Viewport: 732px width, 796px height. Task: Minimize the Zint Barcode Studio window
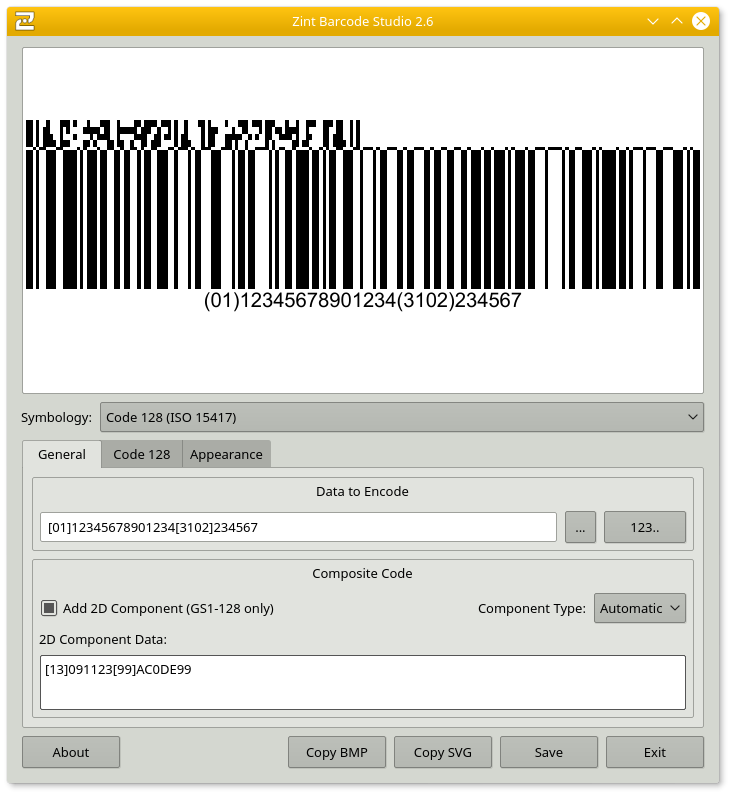(653, 21)
